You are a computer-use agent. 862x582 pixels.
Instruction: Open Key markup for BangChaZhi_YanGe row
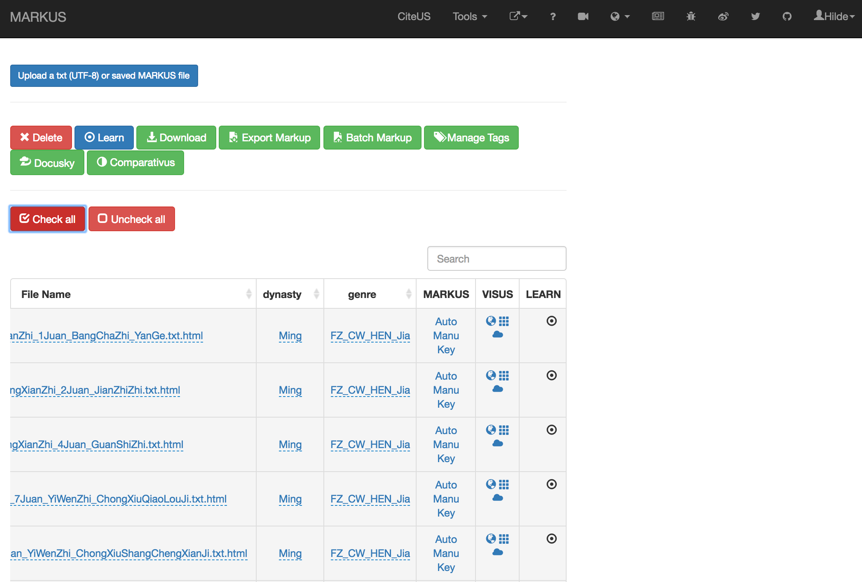[446, 350]
